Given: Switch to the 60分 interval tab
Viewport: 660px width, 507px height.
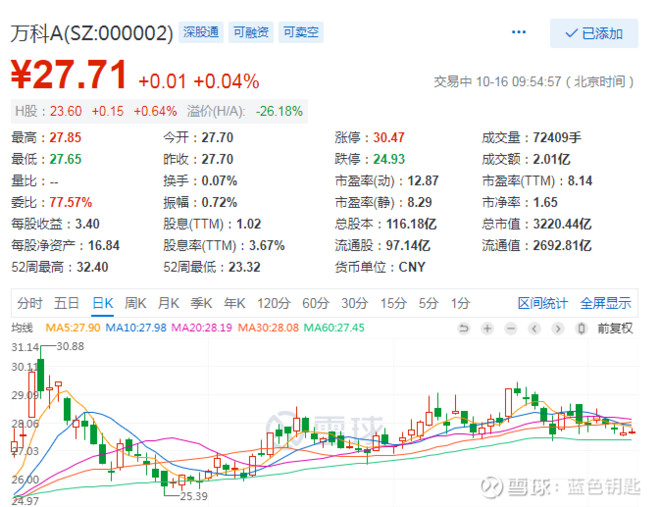Looking at the screenshot, I should tap(316, 303).
